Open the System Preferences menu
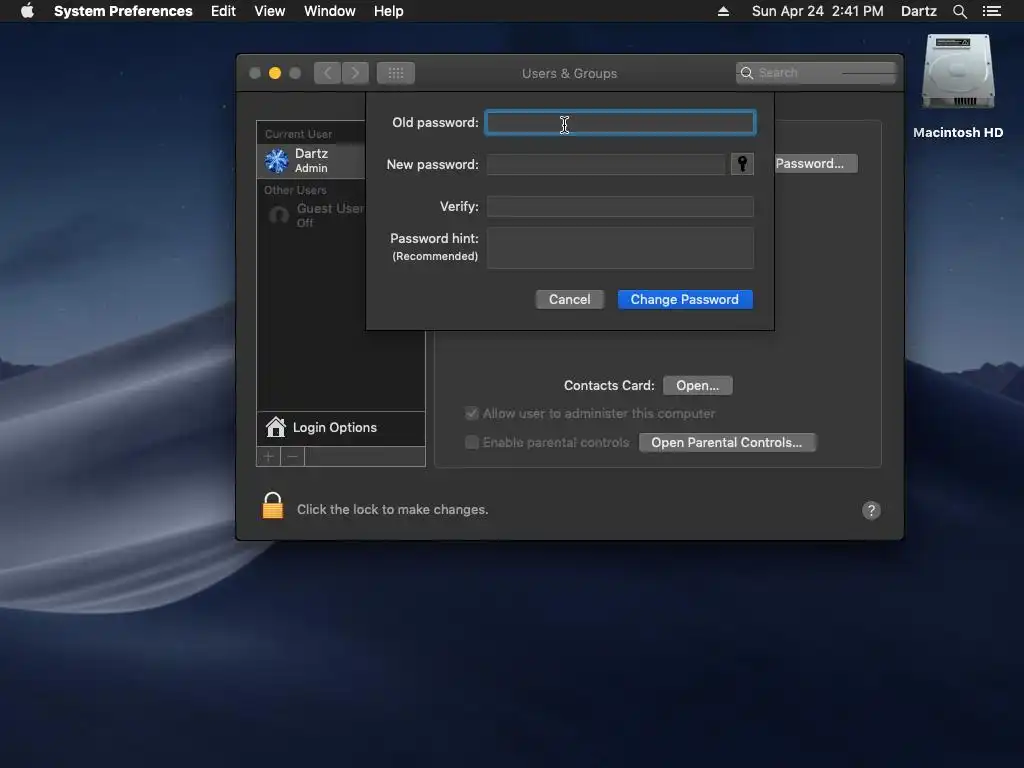 123,11
